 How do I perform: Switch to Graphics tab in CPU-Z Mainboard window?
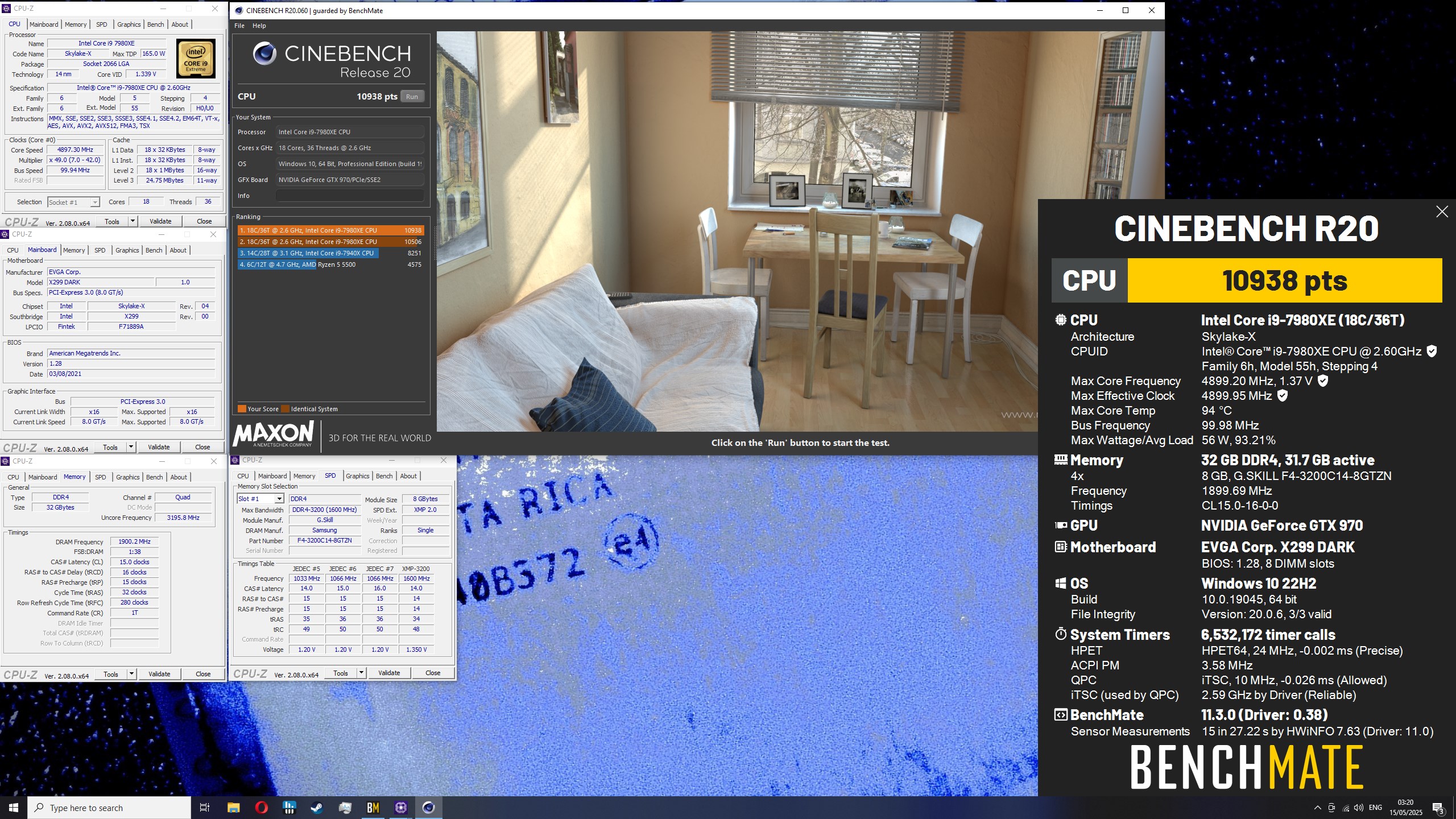coord(127,250)
